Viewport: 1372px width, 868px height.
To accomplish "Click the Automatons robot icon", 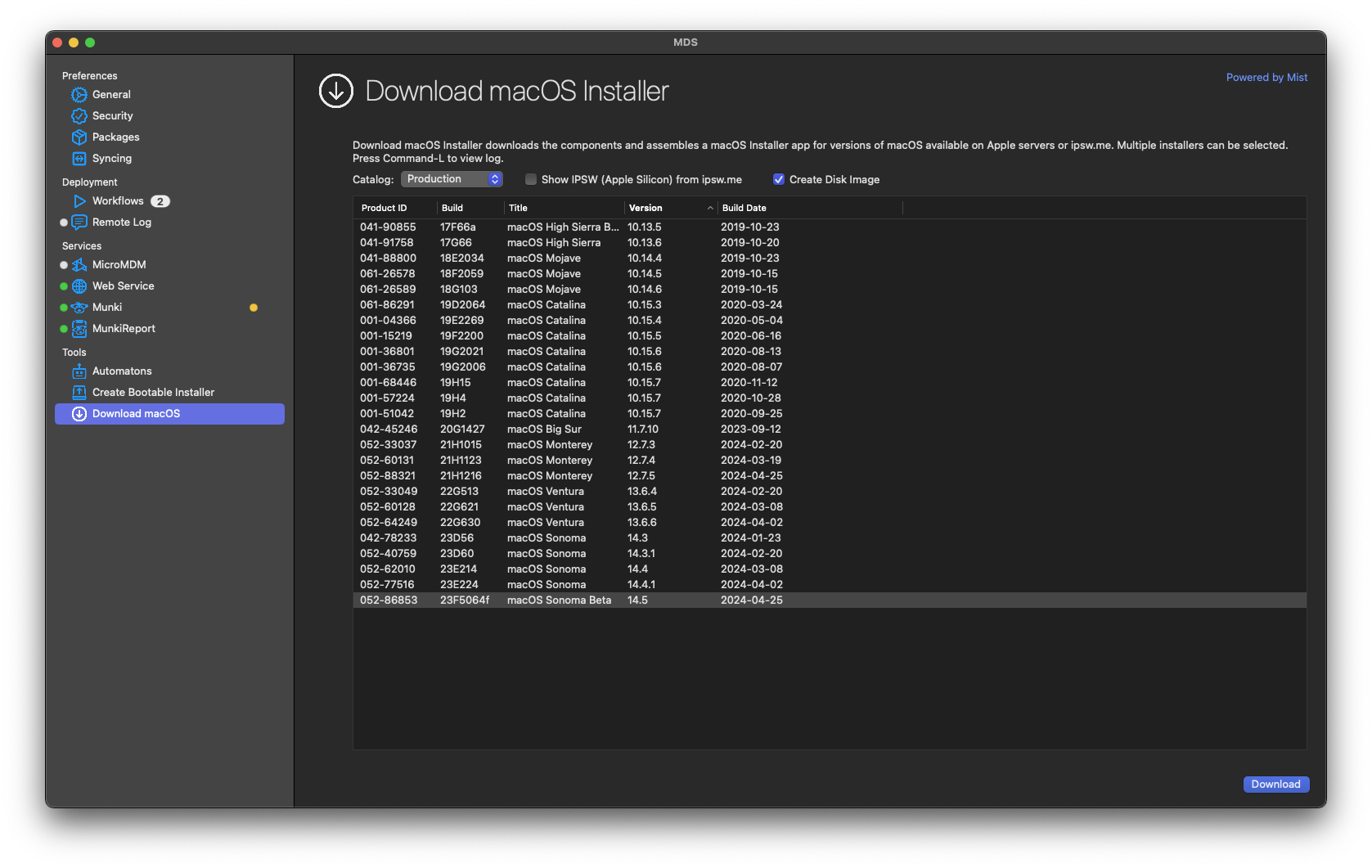I will point(79,371).
